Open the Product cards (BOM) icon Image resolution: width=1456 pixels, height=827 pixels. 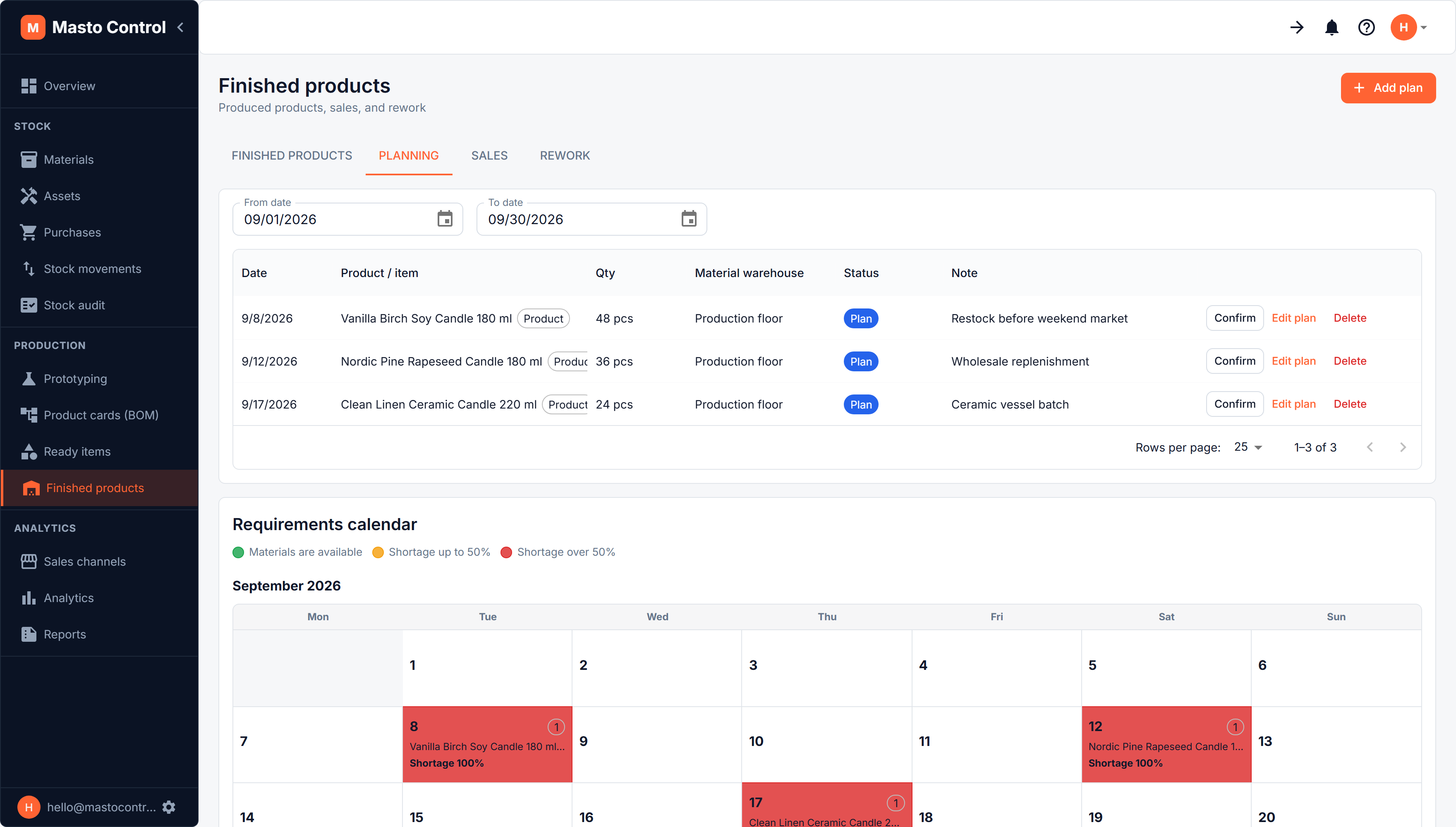tap(29, 415)
